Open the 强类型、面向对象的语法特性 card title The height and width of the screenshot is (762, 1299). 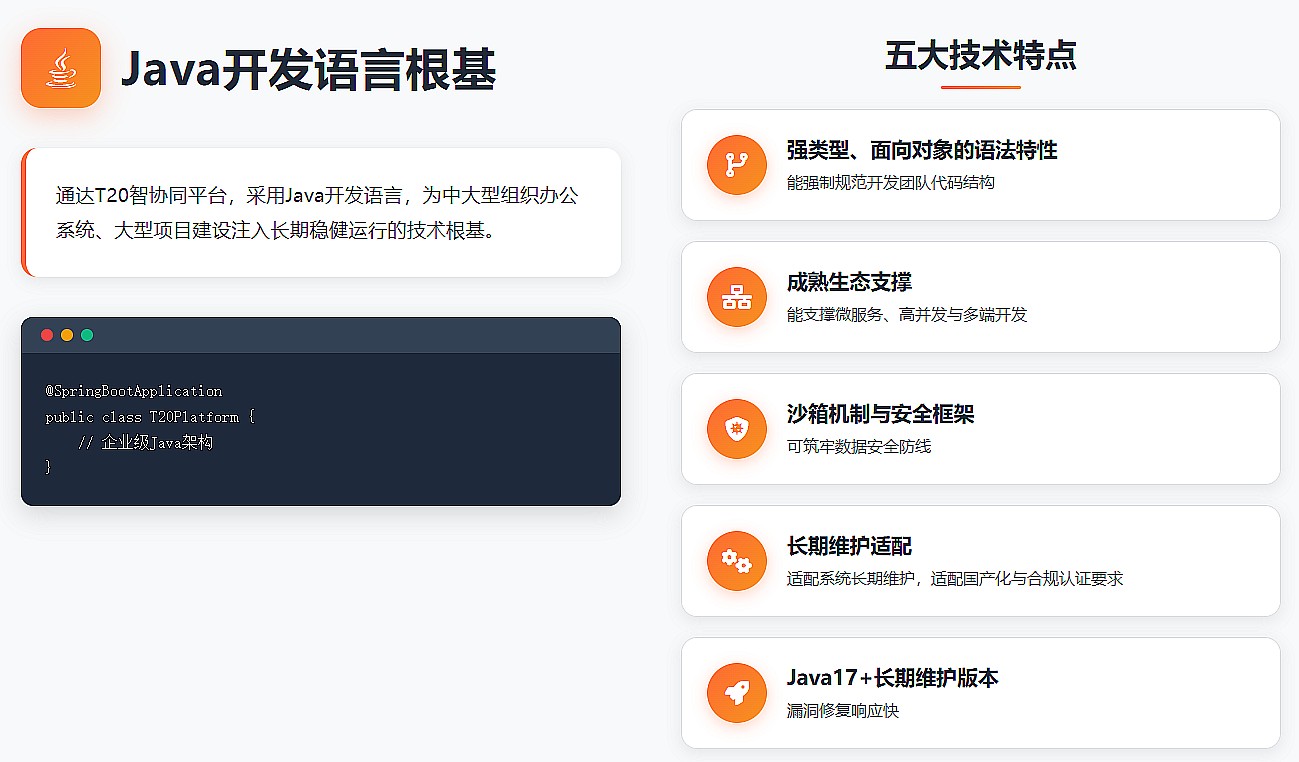pos(921,150)
